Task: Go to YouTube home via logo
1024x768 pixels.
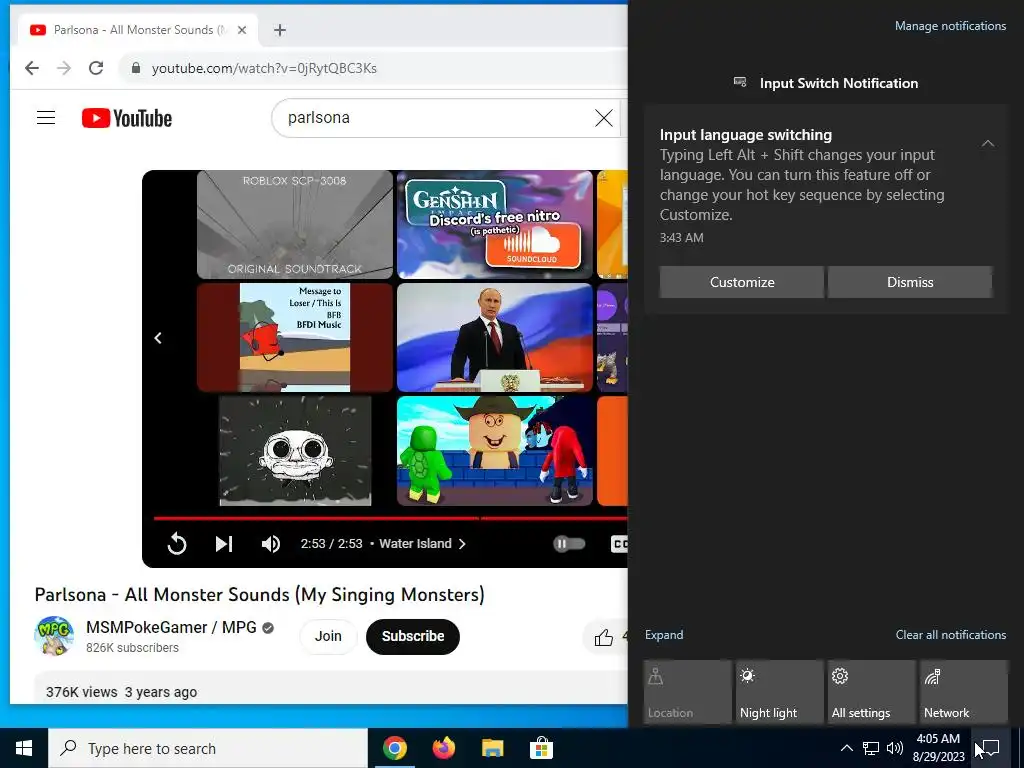Action: coord(127,118)
